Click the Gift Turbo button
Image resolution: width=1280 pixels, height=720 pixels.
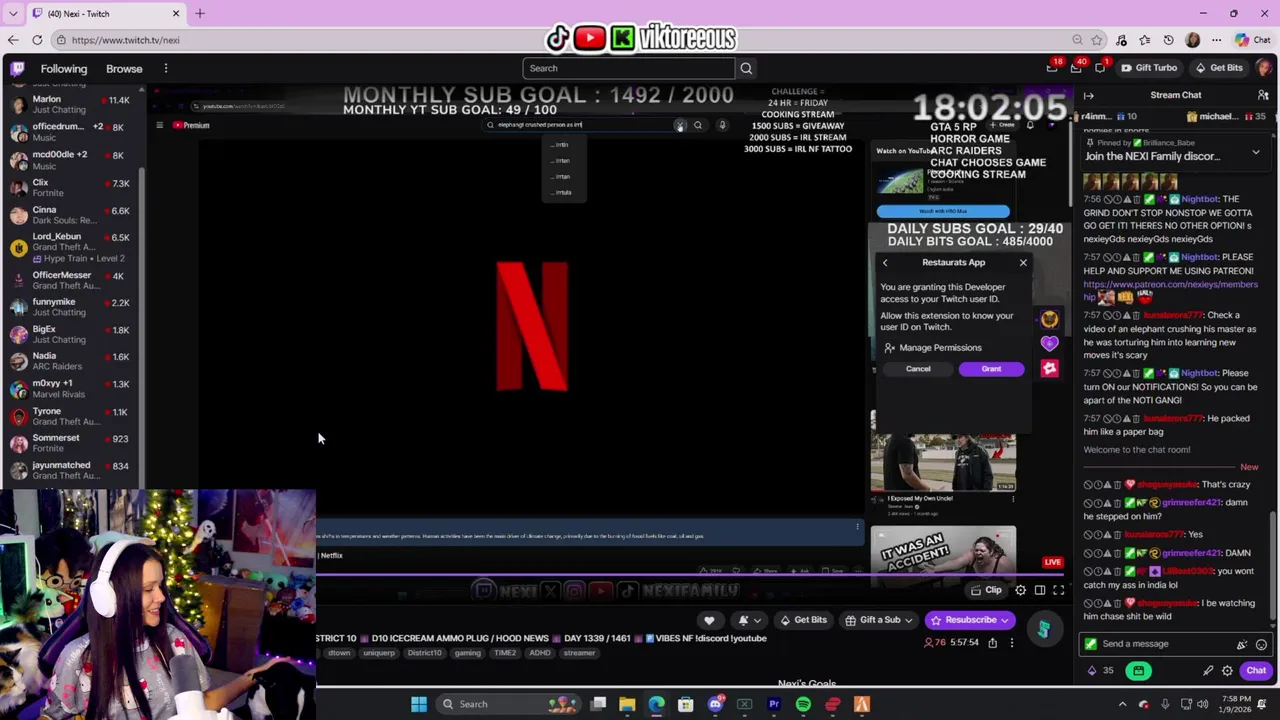pos(1148,68)
